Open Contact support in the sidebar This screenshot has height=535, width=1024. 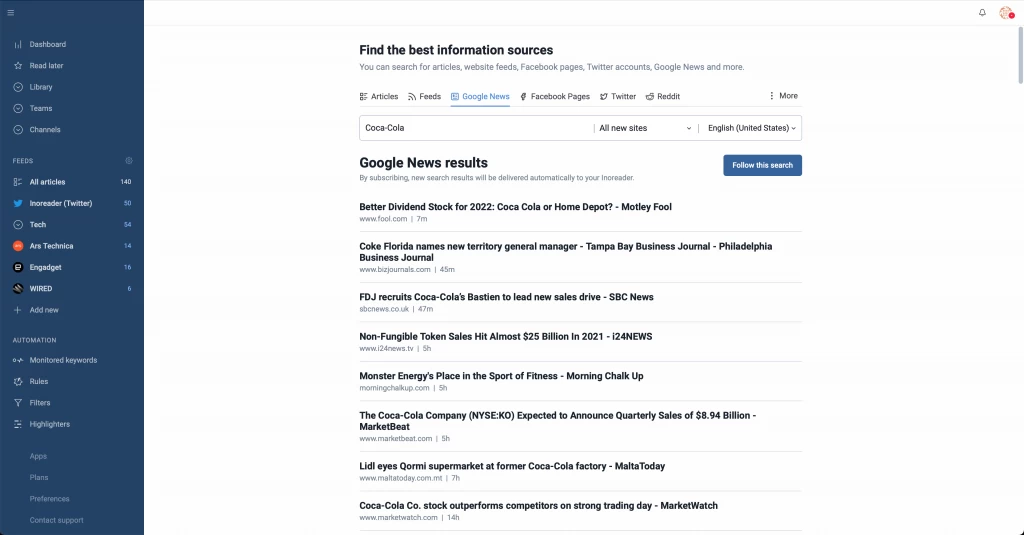coord(56,521)
